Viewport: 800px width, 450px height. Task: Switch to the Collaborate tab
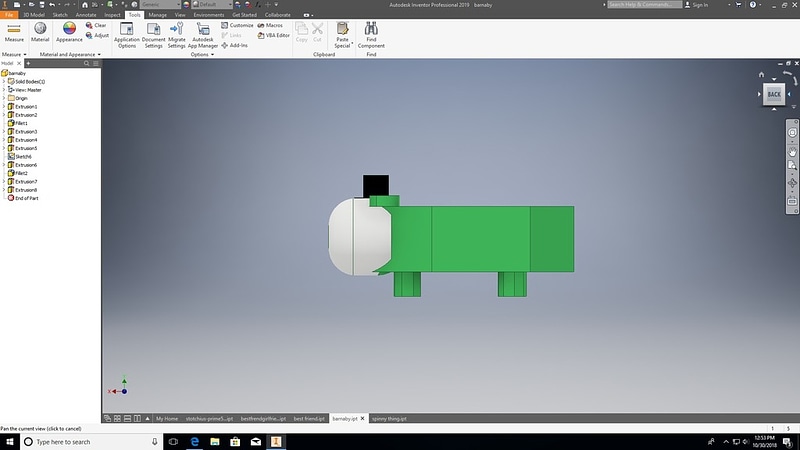(278, 15)
